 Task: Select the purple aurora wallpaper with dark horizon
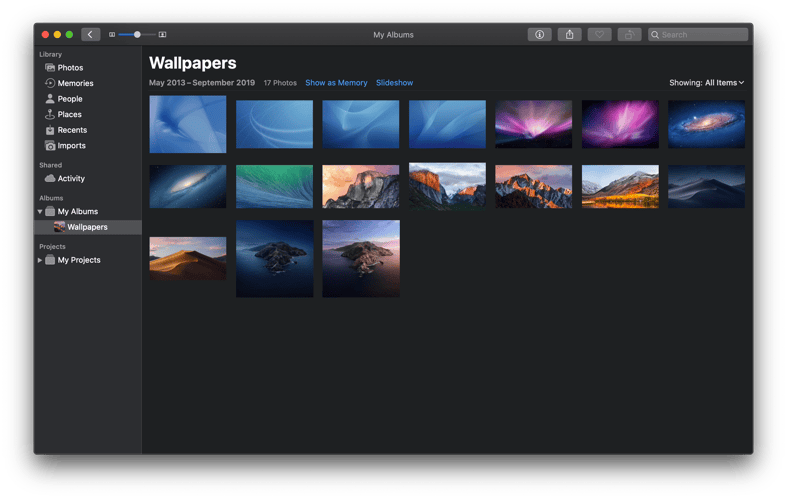(x=534, y=124)
